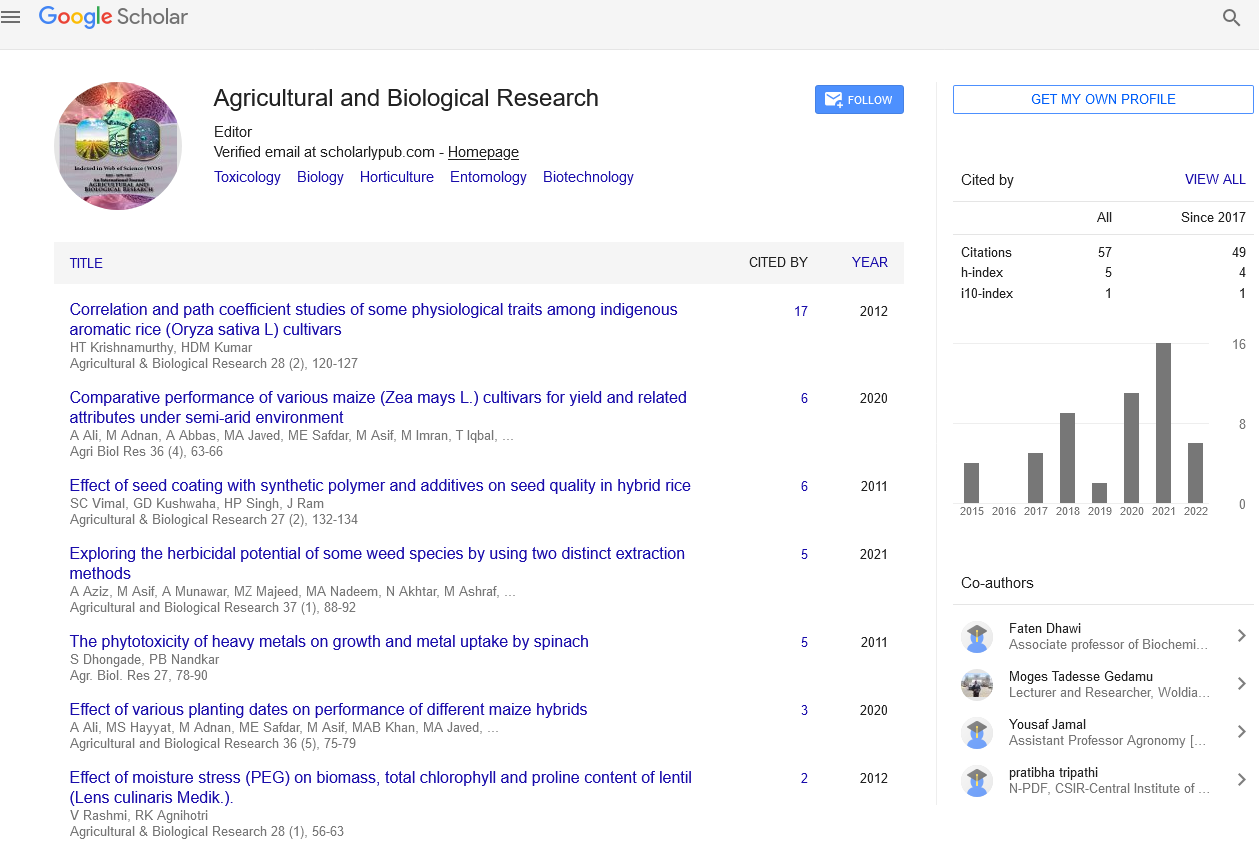Click pratibha tripathi's avatar icon
Screen dimensions: 1259x844
(977, 781)
